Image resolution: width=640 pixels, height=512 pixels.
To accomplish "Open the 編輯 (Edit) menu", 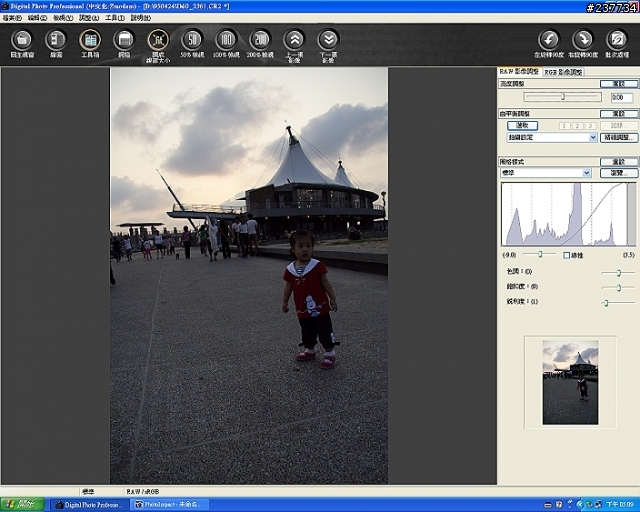I will [37, 18].
